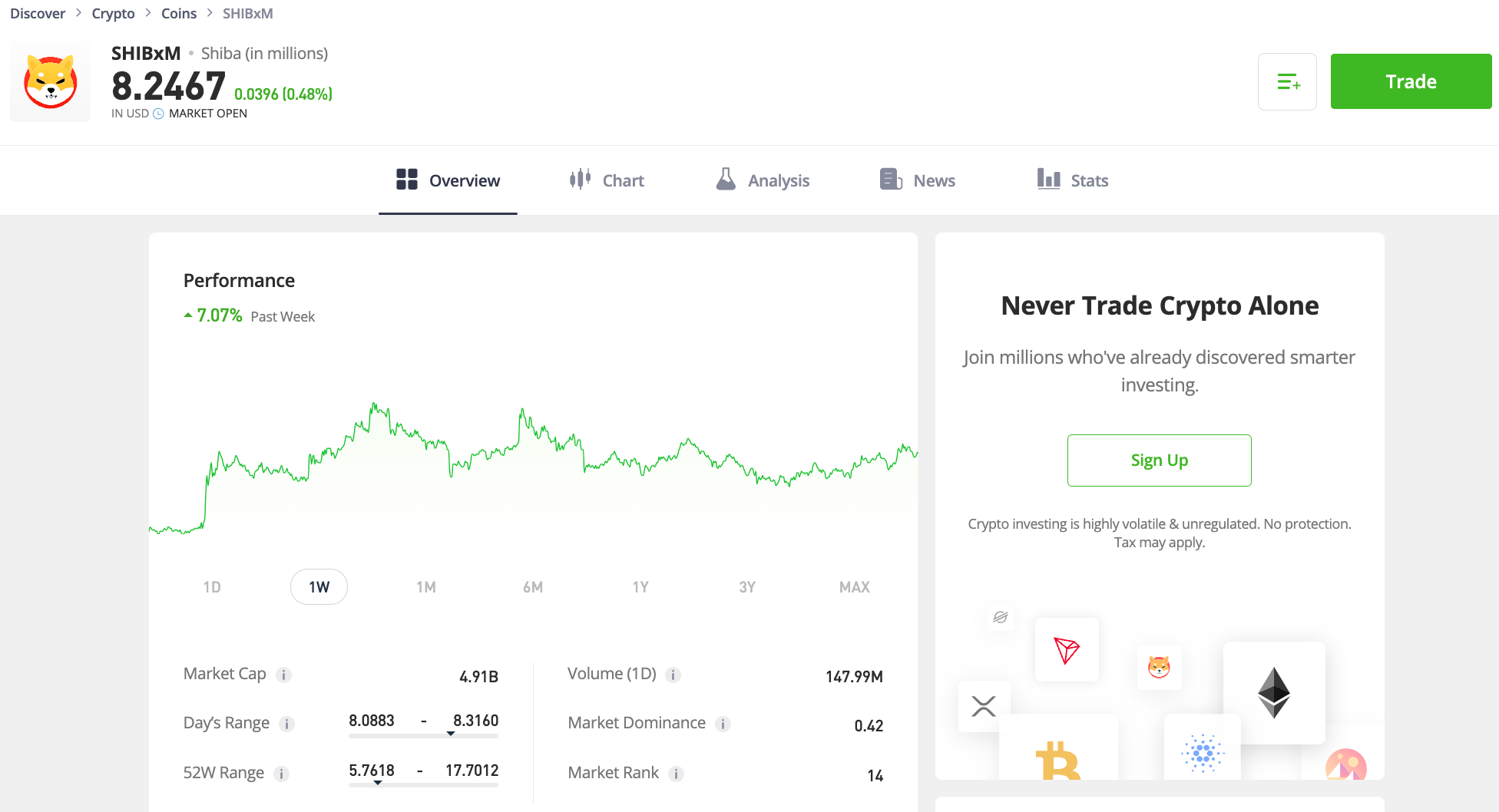The height and width of the screenshot is (812, 1499).
Task: Click the SHIBxM breadcrumb item
Action: (247, 14)
